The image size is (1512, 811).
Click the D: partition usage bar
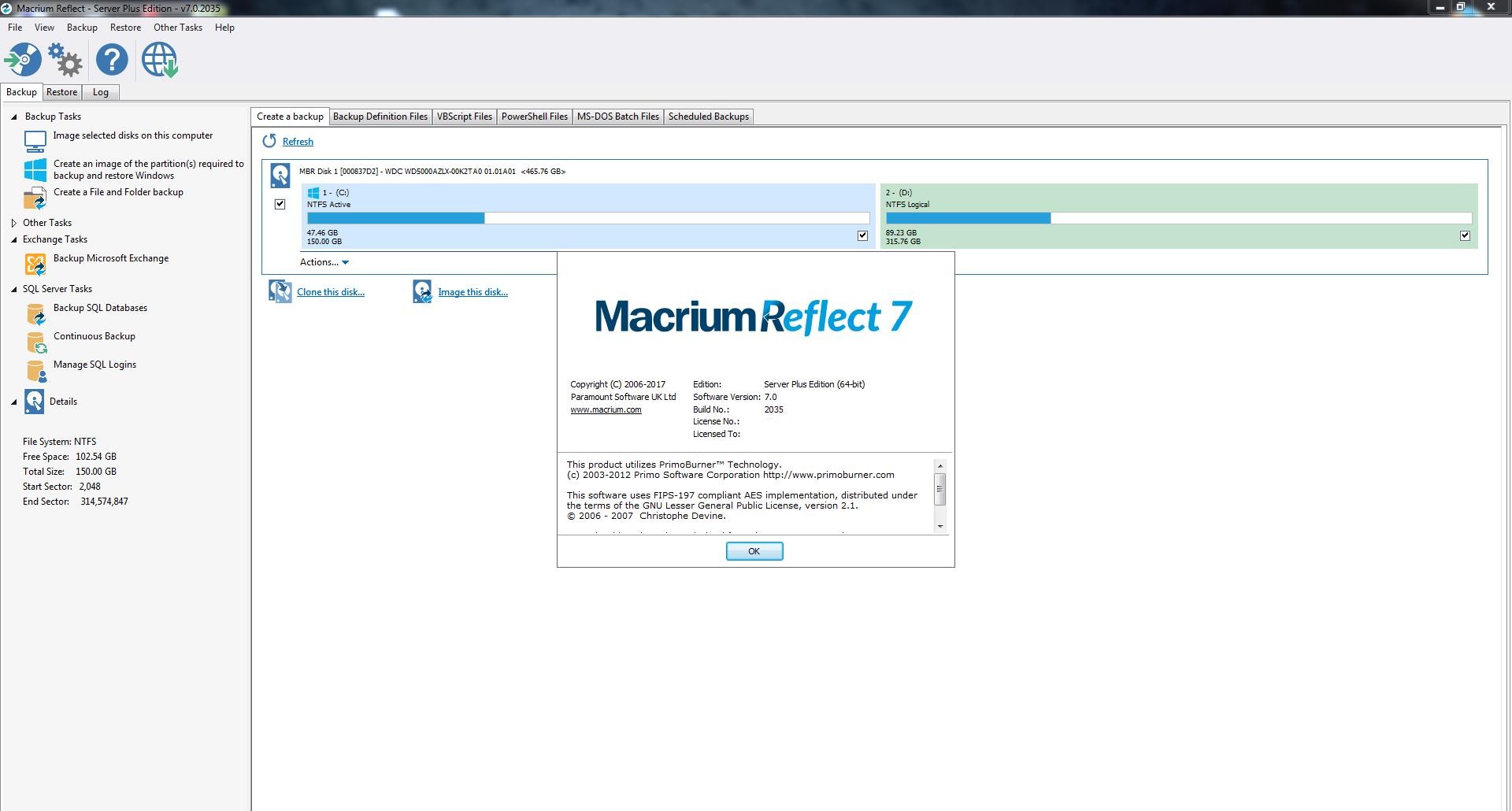tap(1179, 218)
